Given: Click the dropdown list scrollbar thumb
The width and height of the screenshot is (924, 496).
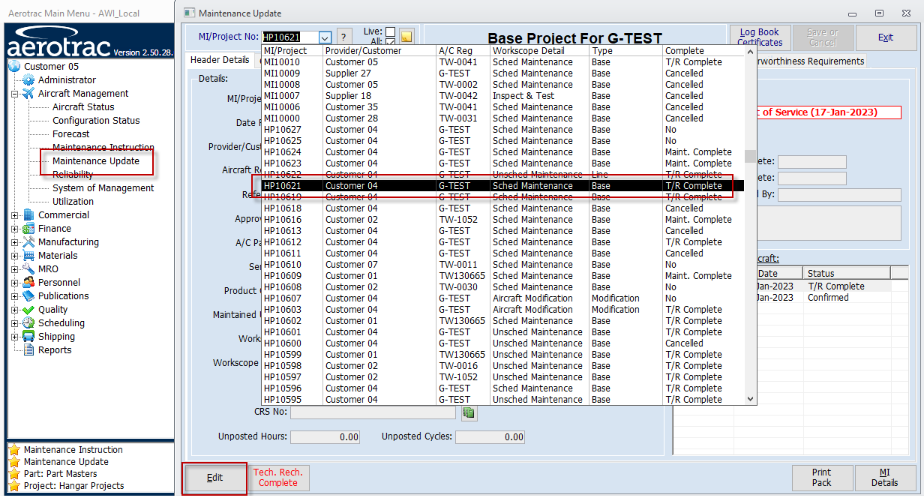Looking at the screenshot, I should [750, 157].
